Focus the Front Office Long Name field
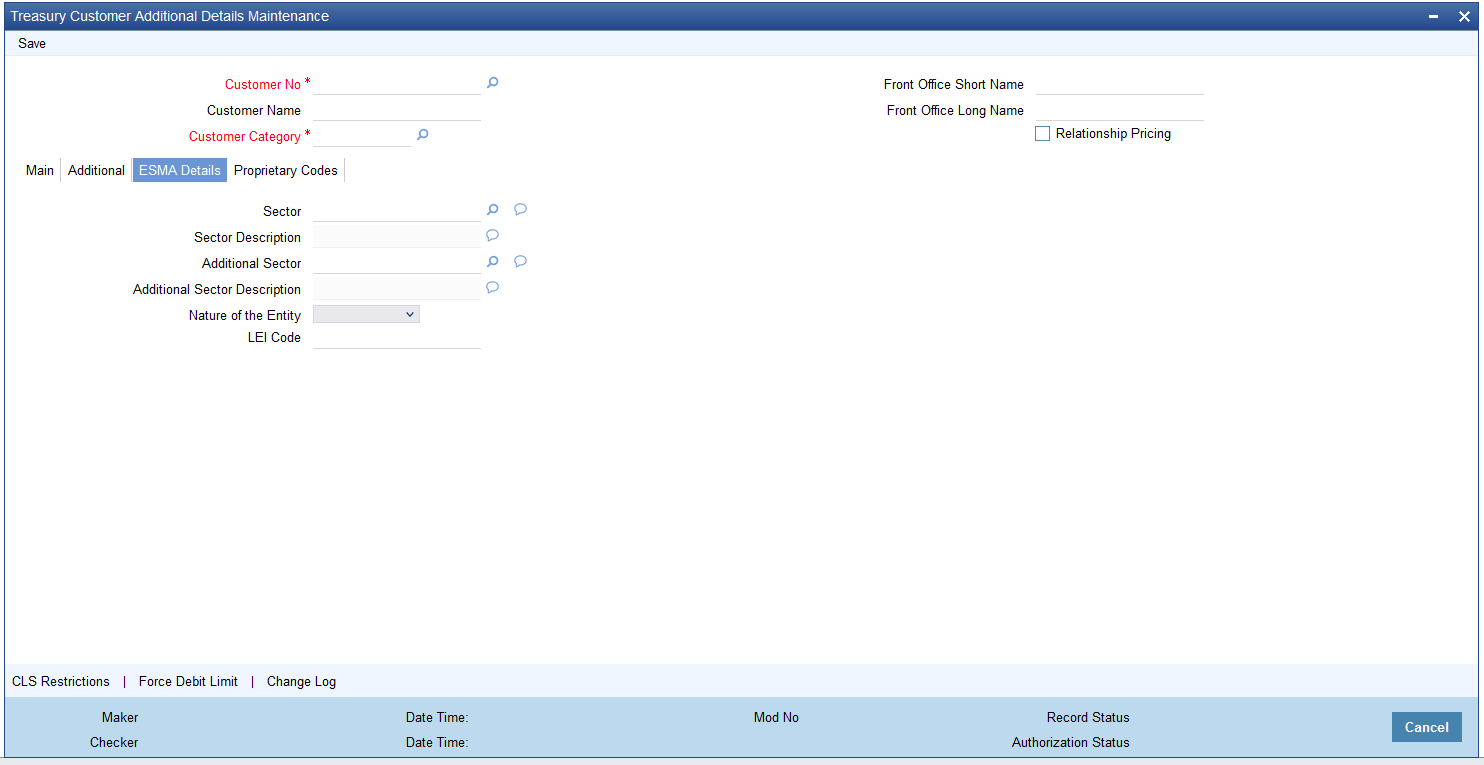Image resolution: width=1484 pixels, height=765 pixels. [1120, 110]
